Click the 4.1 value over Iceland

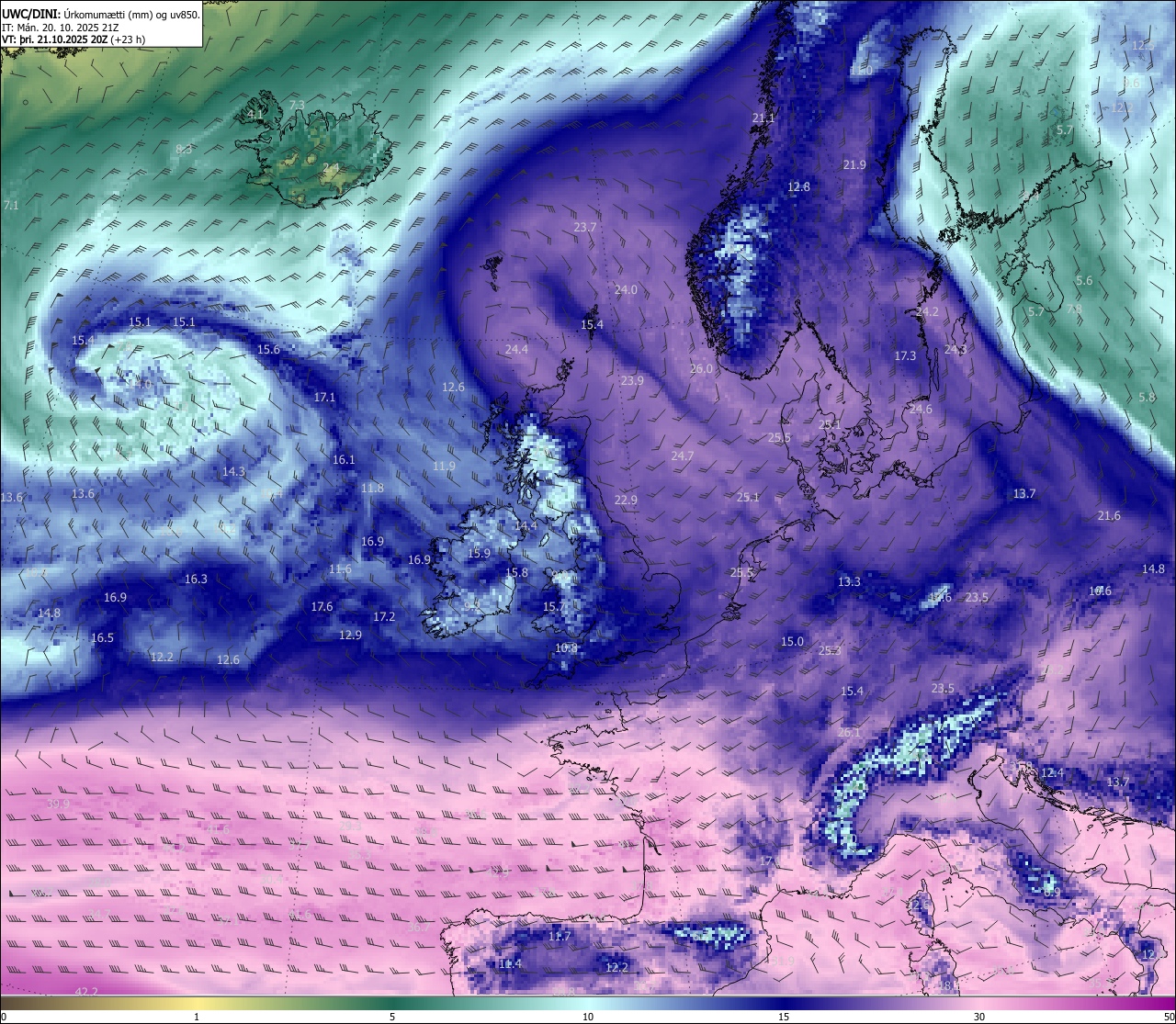coord(255,115)
